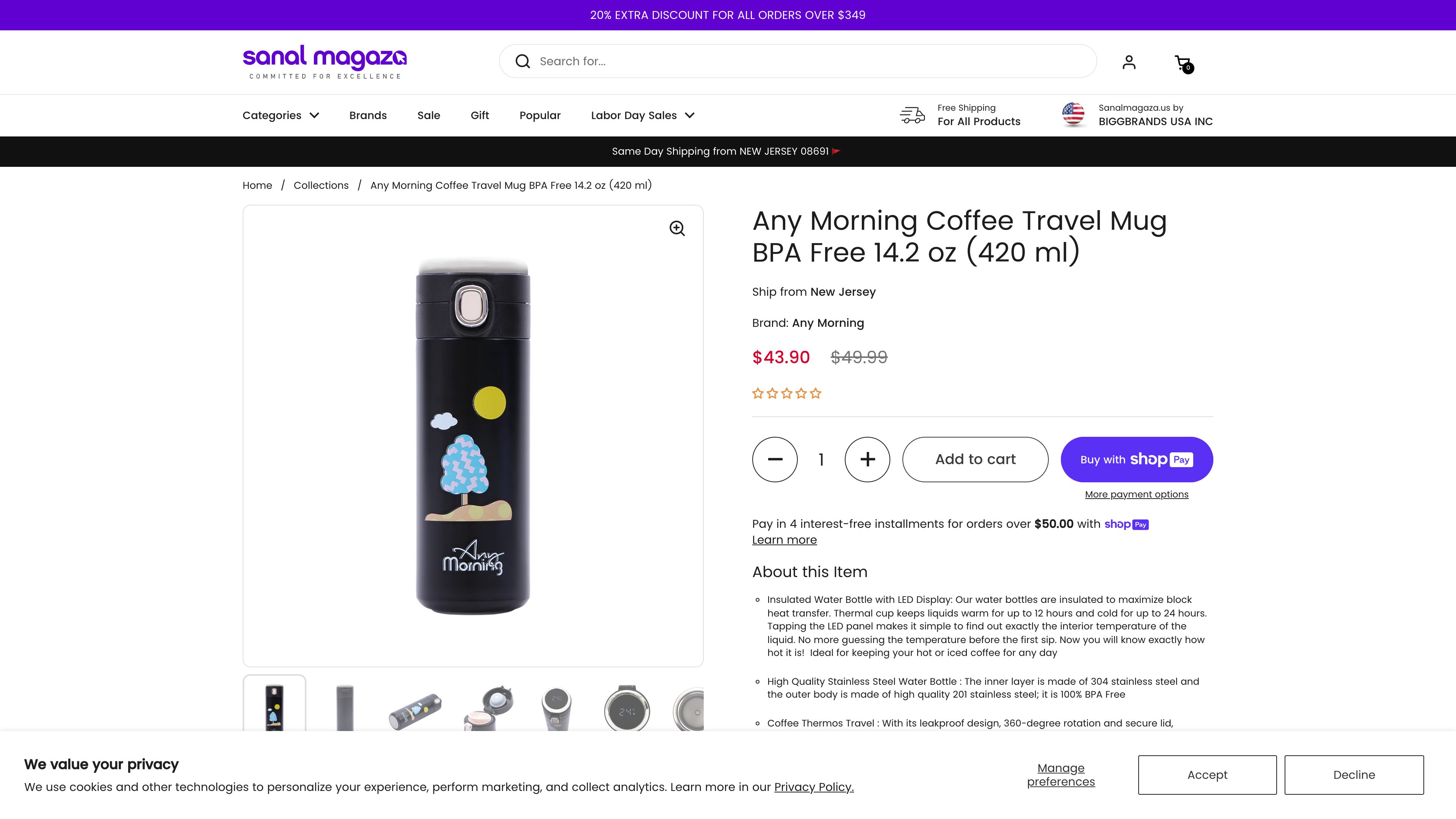1456x819 pixels.
Task: Expand the Categories dropdown
Action: coord(281,115)
